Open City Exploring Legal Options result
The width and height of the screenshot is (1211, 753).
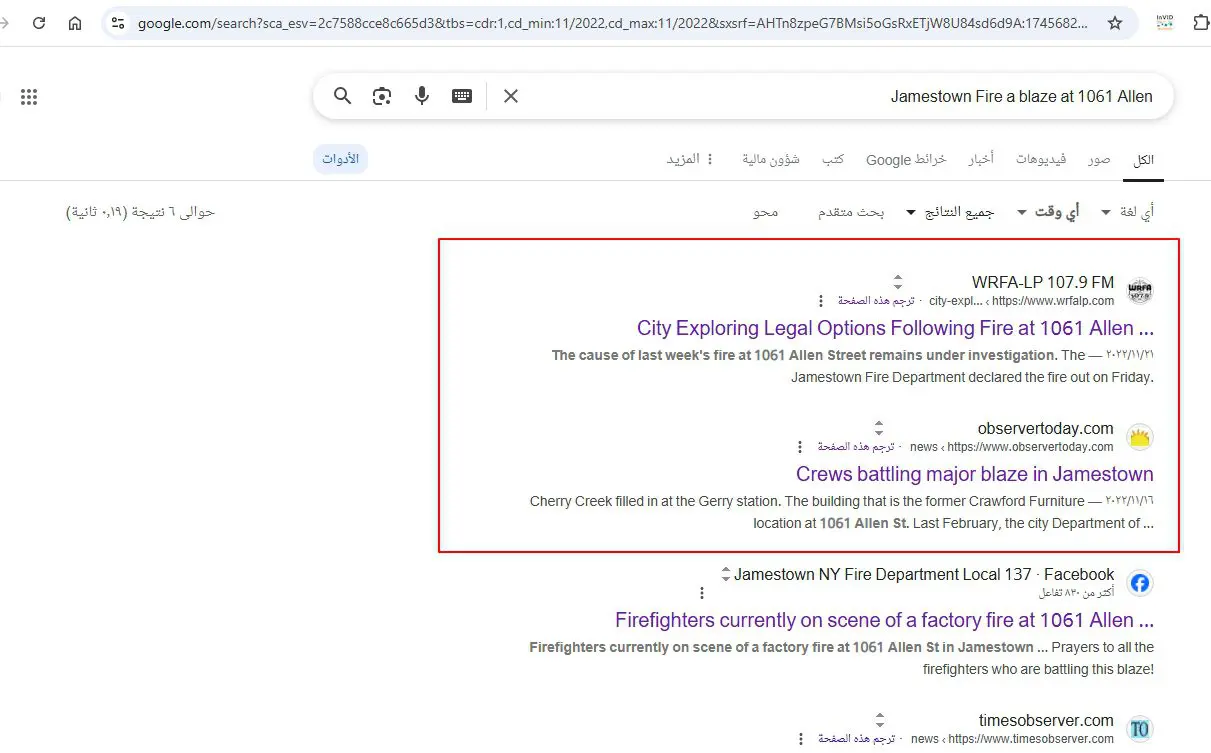click(895, 328)
